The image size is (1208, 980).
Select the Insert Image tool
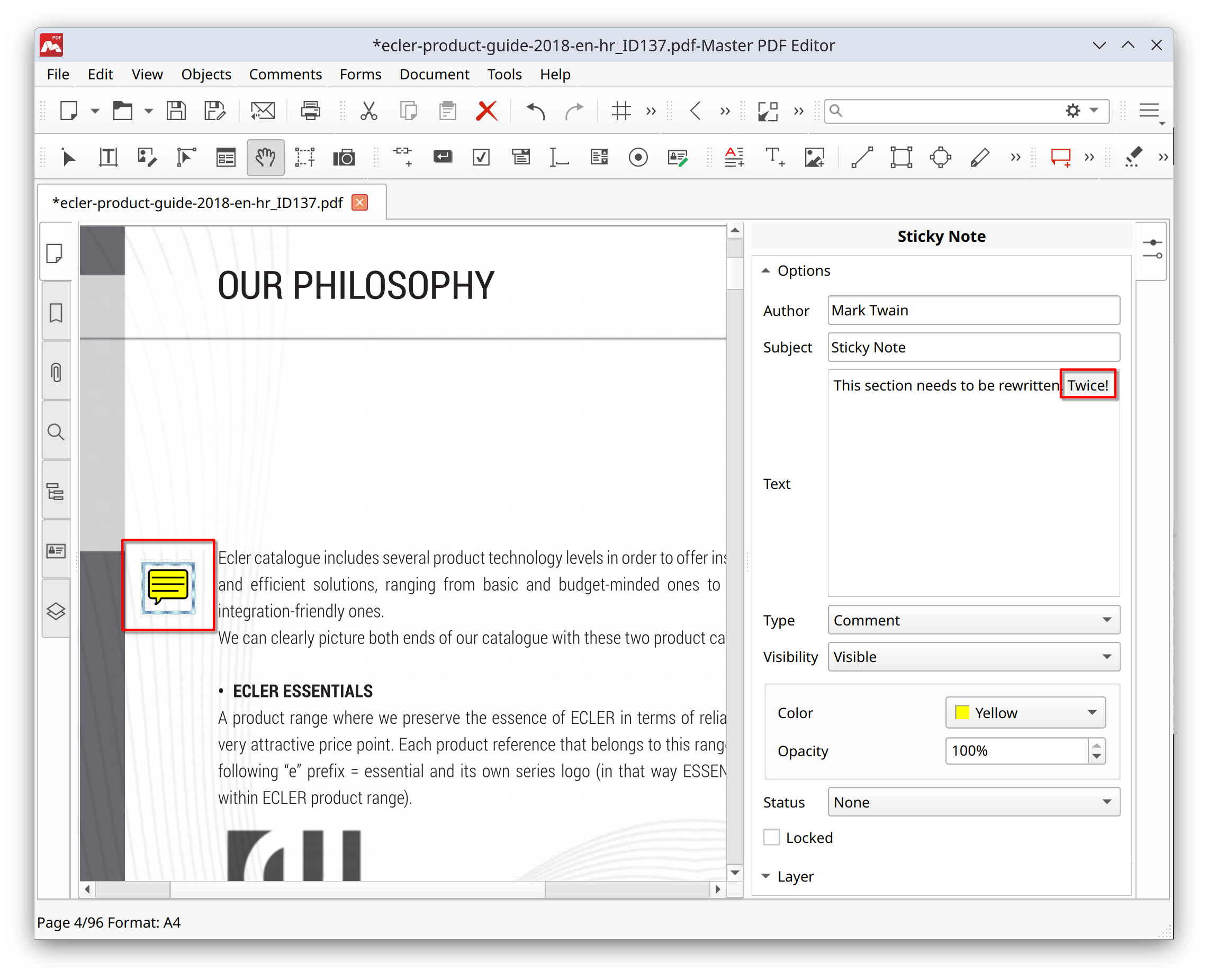pyautogui.click(x=815, y=158)
